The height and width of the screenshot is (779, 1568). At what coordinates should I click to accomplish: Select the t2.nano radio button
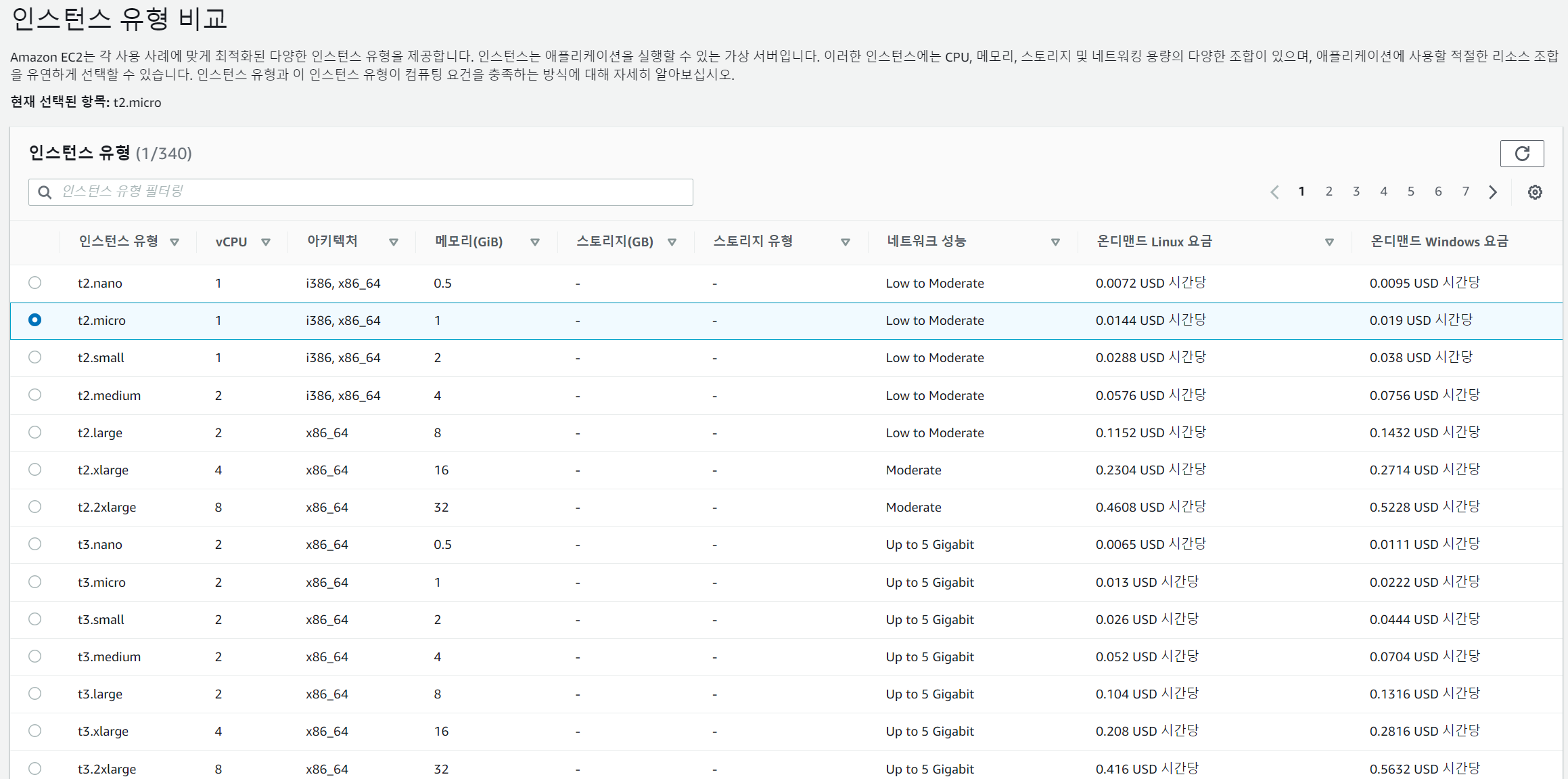(x=35, y=283)
